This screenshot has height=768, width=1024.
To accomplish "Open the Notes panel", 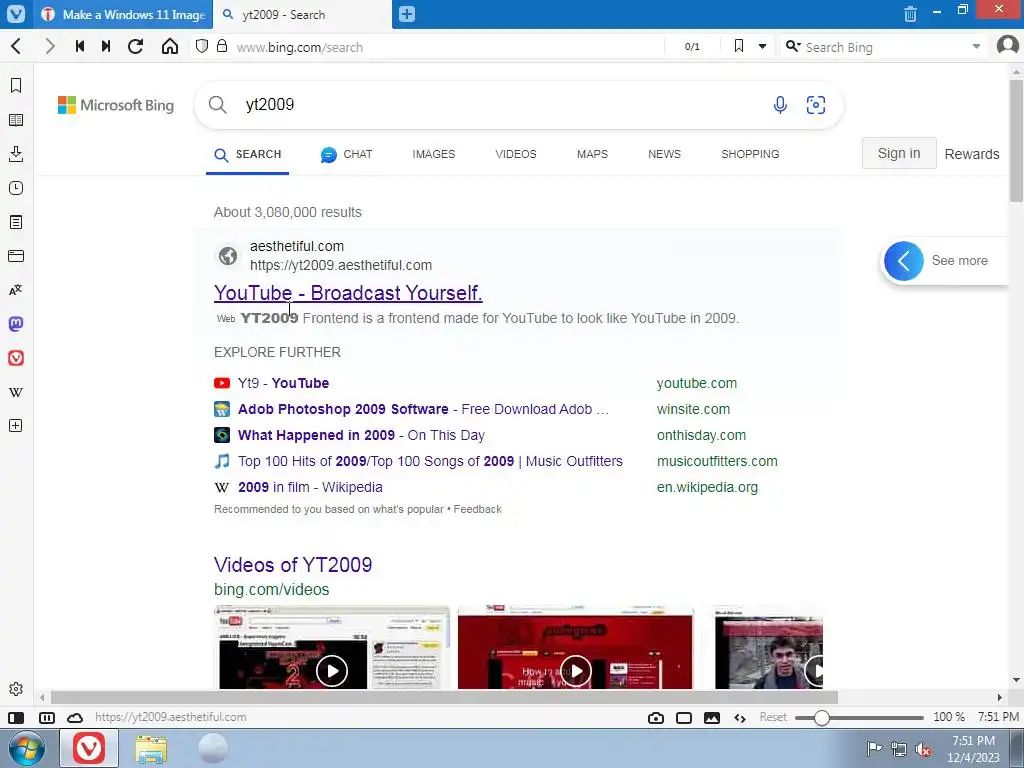I will pos(16,222).
